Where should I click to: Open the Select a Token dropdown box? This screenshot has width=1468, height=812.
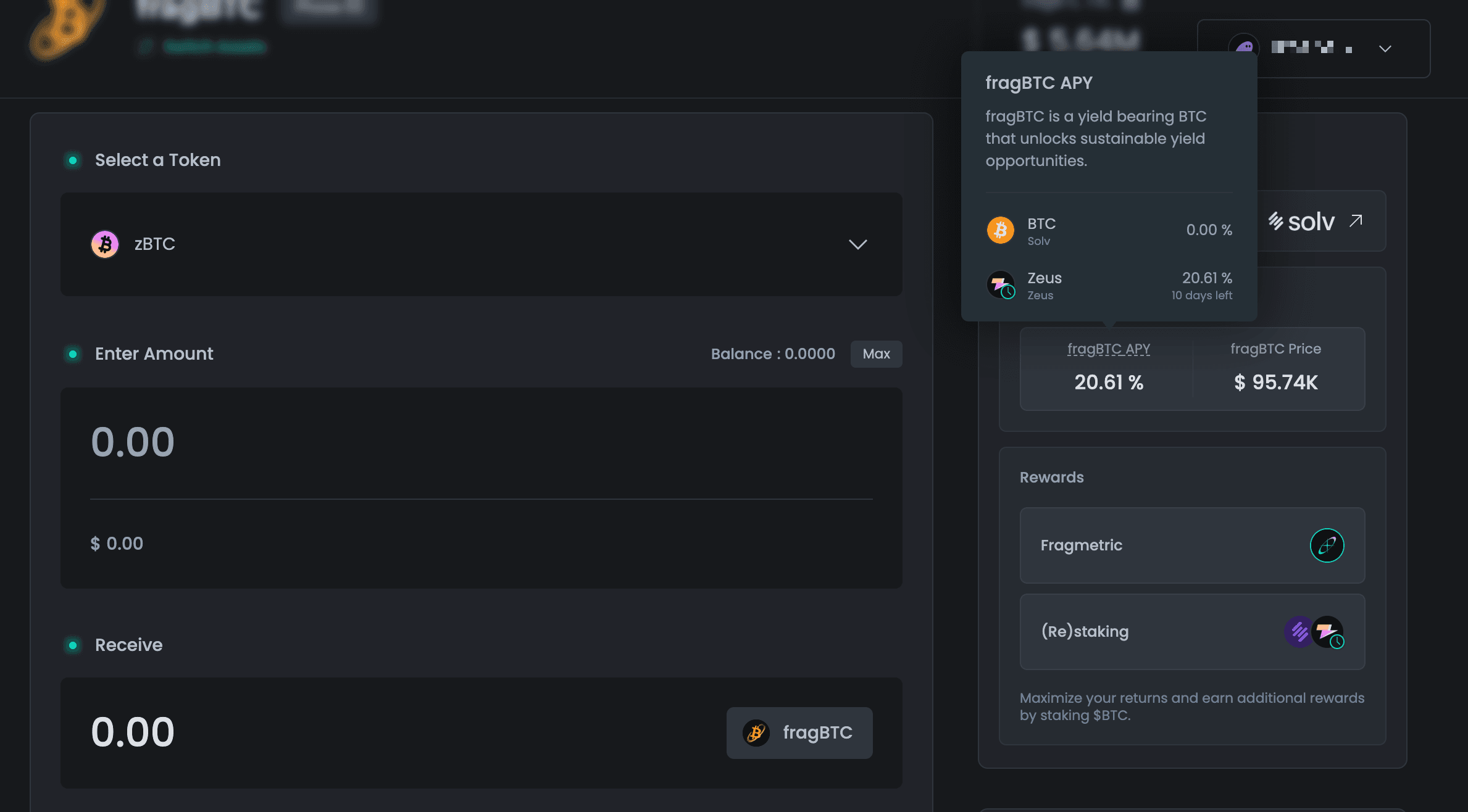coord(481,244)
